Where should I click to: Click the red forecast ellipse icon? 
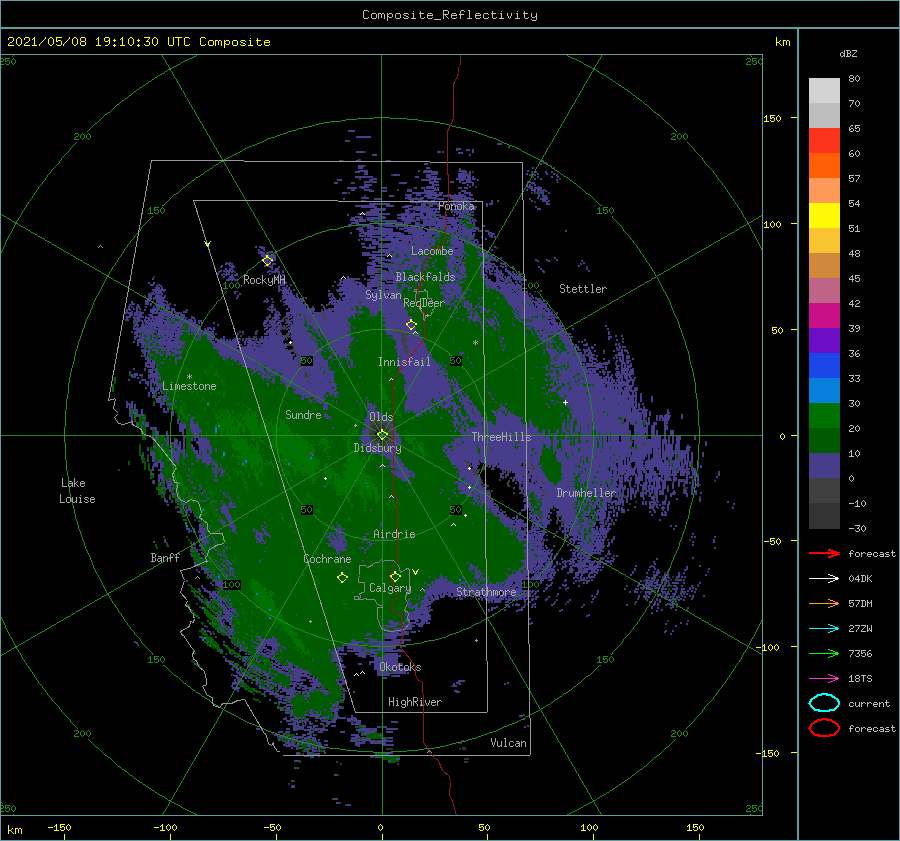824,728
